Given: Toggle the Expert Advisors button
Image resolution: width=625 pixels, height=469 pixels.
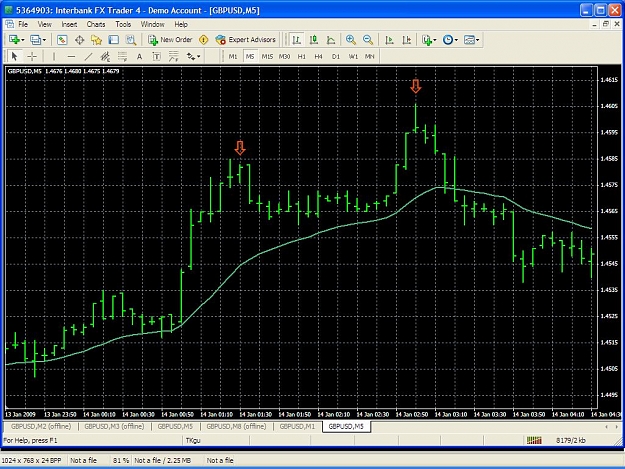Looking at the screenshot, I should (x=246, y=39).
